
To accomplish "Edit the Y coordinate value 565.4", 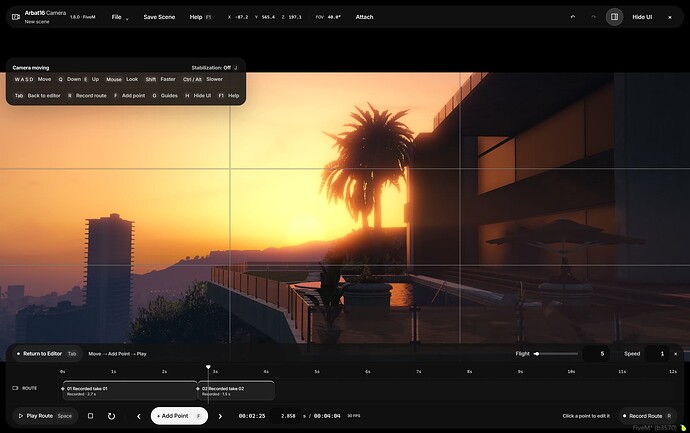I will click(x=268, y=17).
